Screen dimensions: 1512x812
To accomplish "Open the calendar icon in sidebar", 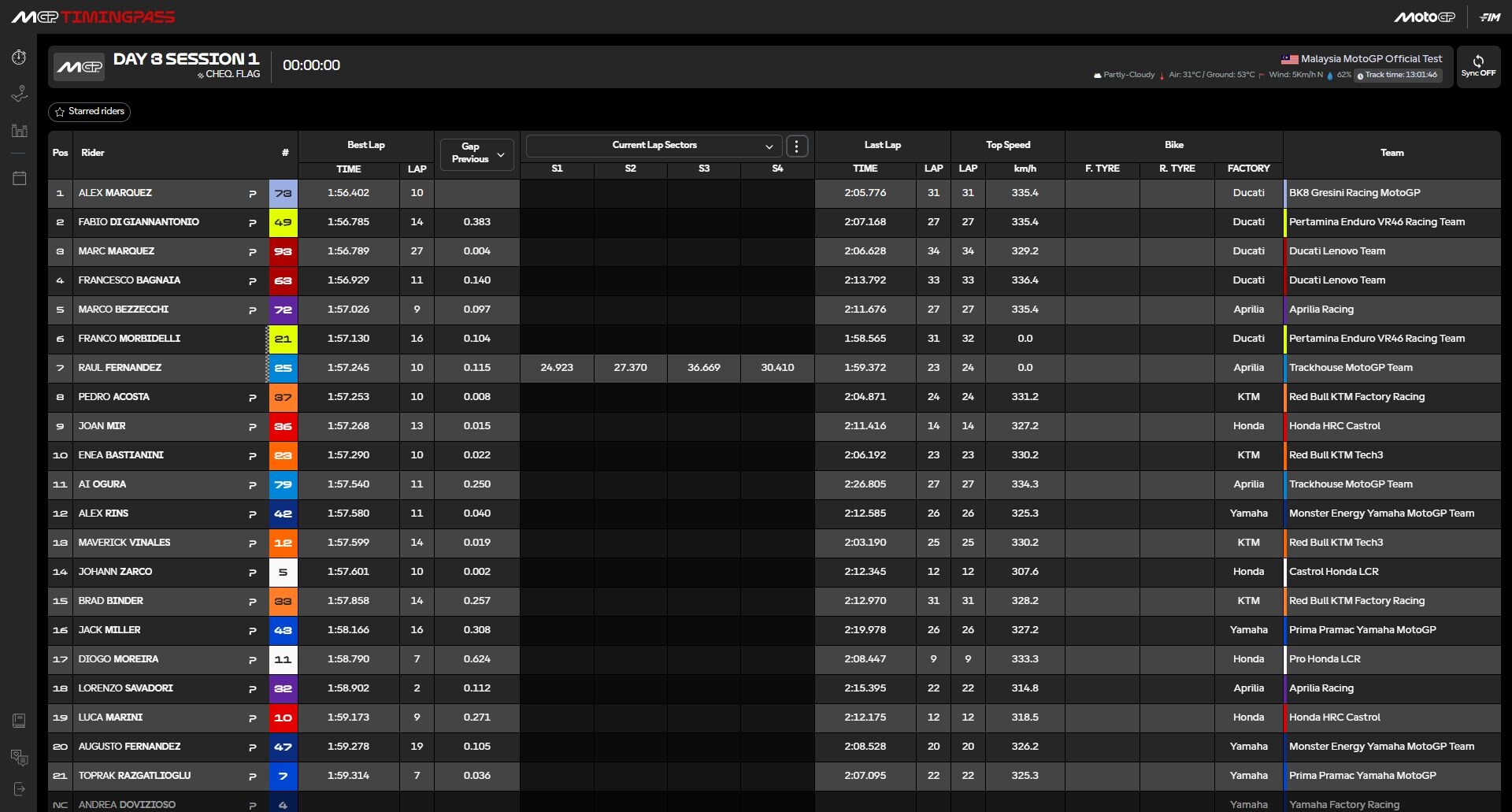I will click(x=19, y=178).
